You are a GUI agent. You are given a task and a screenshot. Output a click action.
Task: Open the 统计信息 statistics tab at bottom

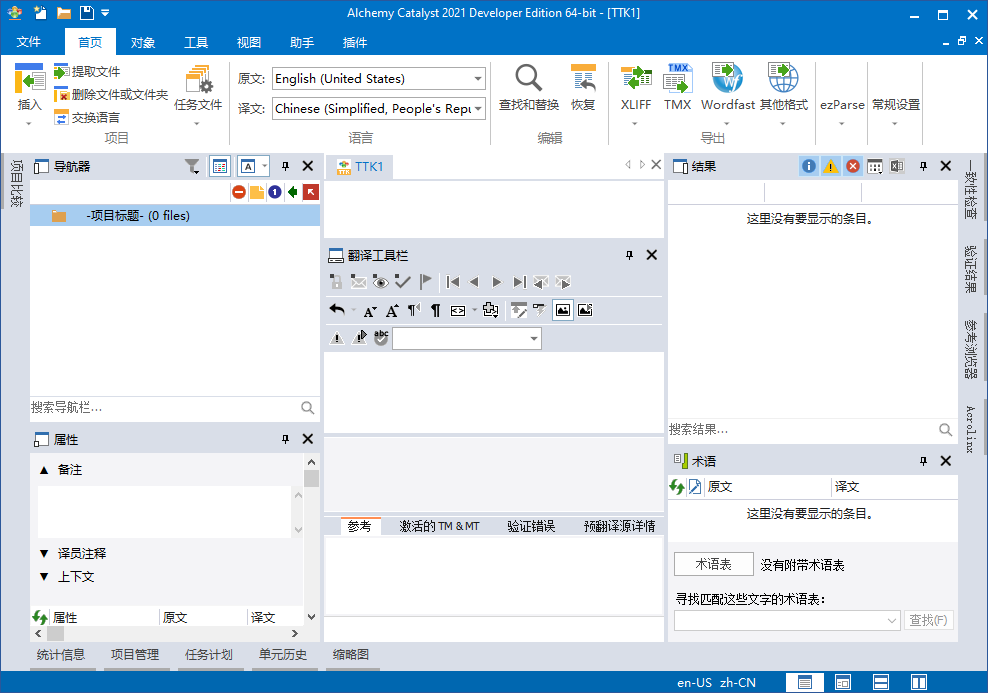[x=60, y=655]
